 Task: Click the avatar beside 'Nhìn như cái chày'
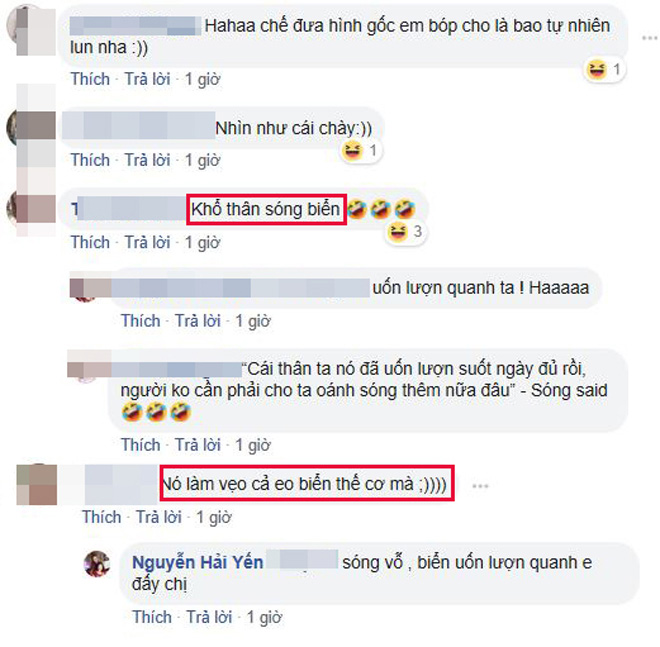pyautogui.click(x=32, y=126)
